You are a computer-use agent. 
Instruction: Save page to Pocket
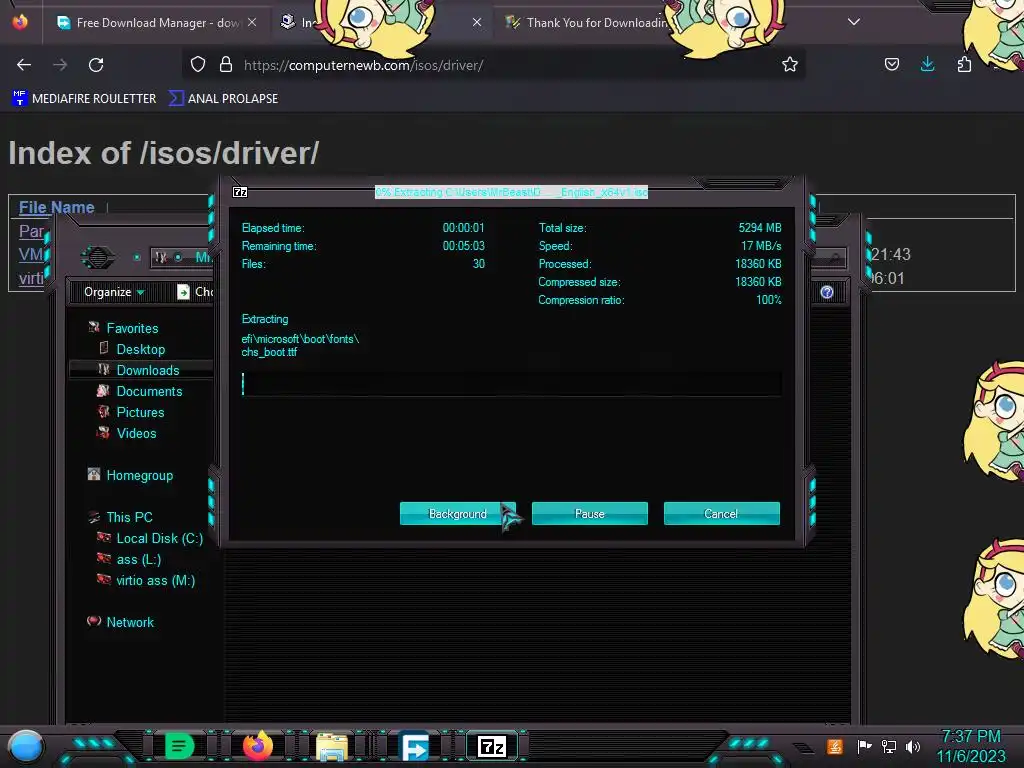[891, 65]
